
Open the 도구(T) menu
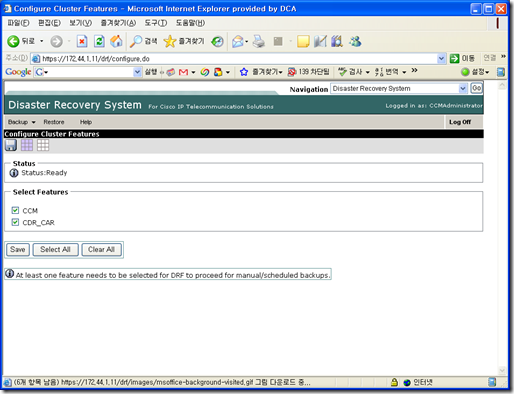coord(156,23)
